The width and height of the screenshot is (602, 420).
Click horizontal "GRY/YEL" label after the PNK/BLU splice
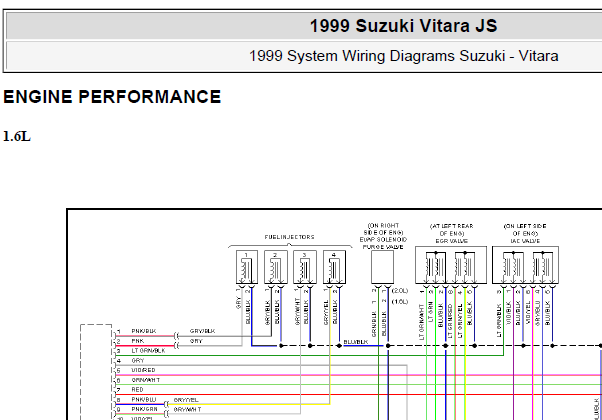pos(186,400)
